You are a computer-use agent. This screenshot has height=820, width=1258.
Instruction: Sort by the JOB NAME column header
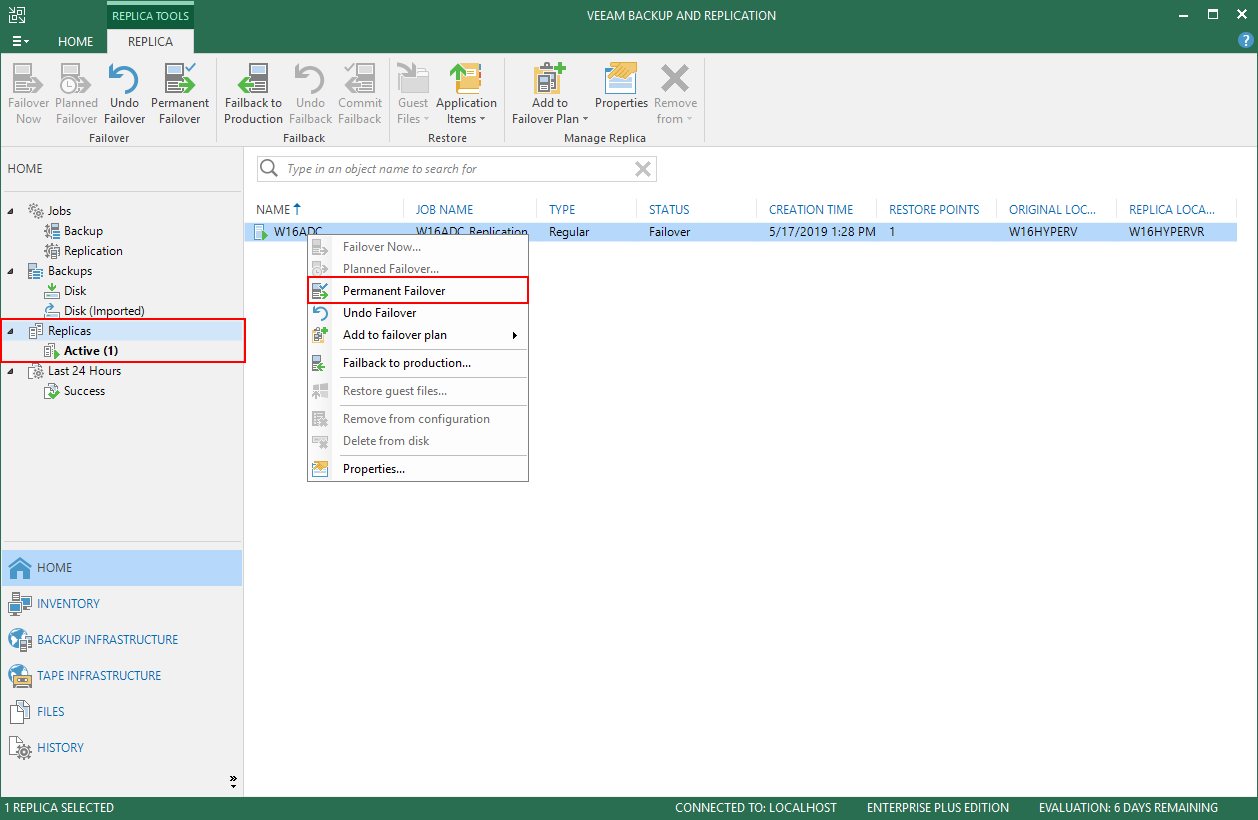[444, 210]
